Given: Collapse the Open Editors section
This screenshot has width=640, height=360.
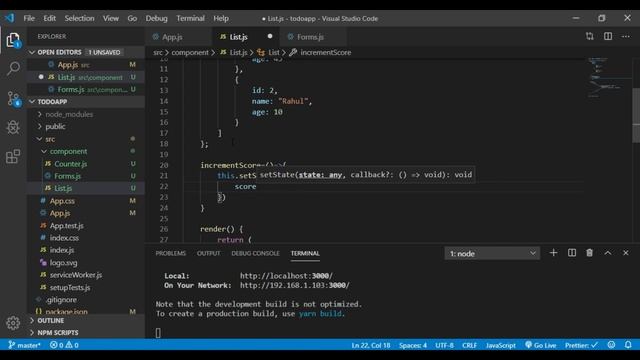Looking at the screenshot, I should point(86,52).
